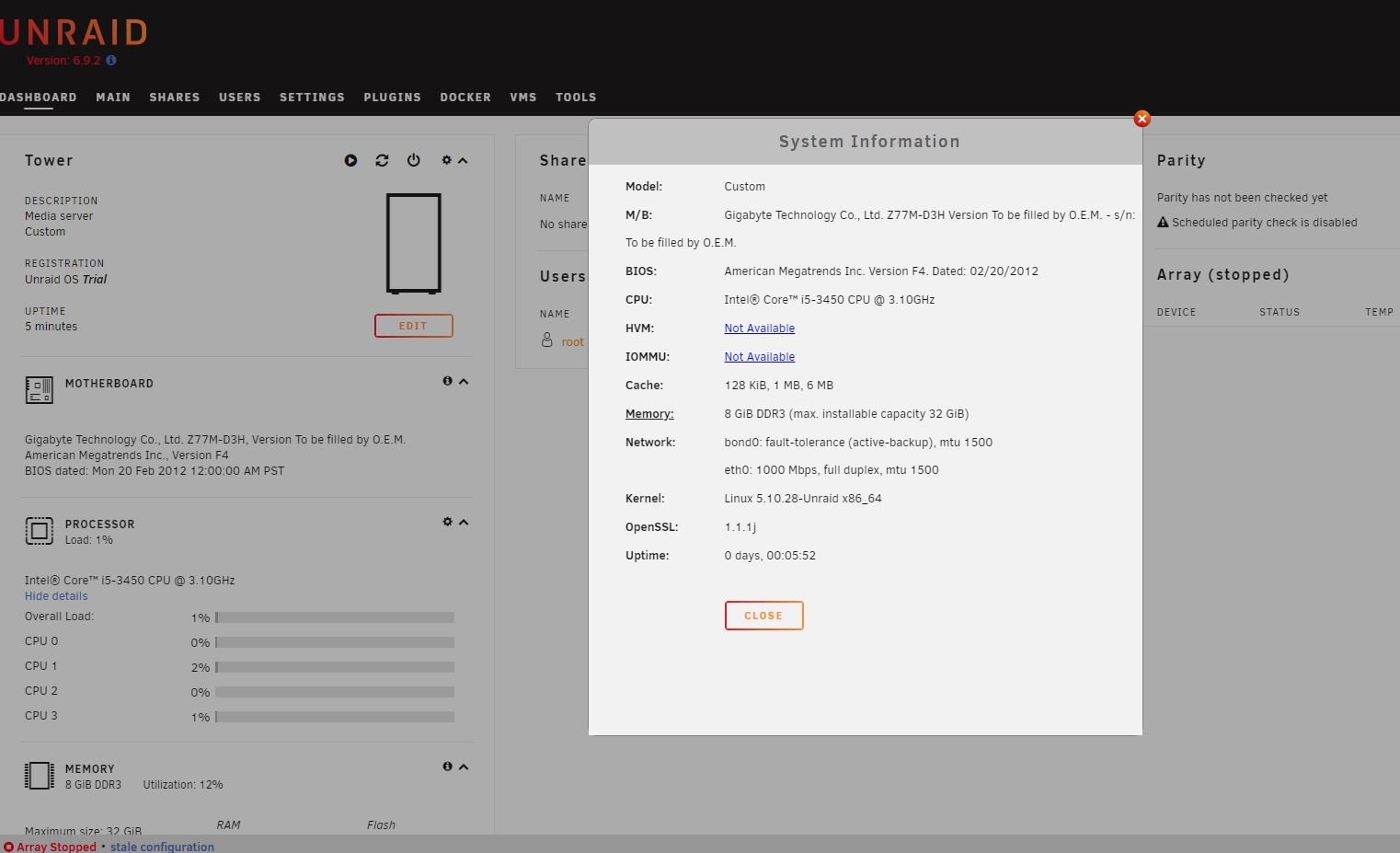This screenshot has height=853, width=1400.
Task: Click the 'Utilization: 12%' memory text
Action: (x=183, y=785)
